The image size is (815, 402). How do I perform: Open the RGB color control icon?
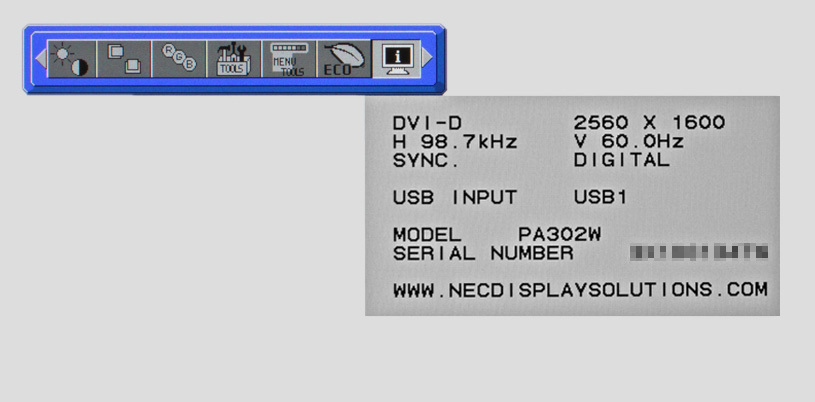179,59
